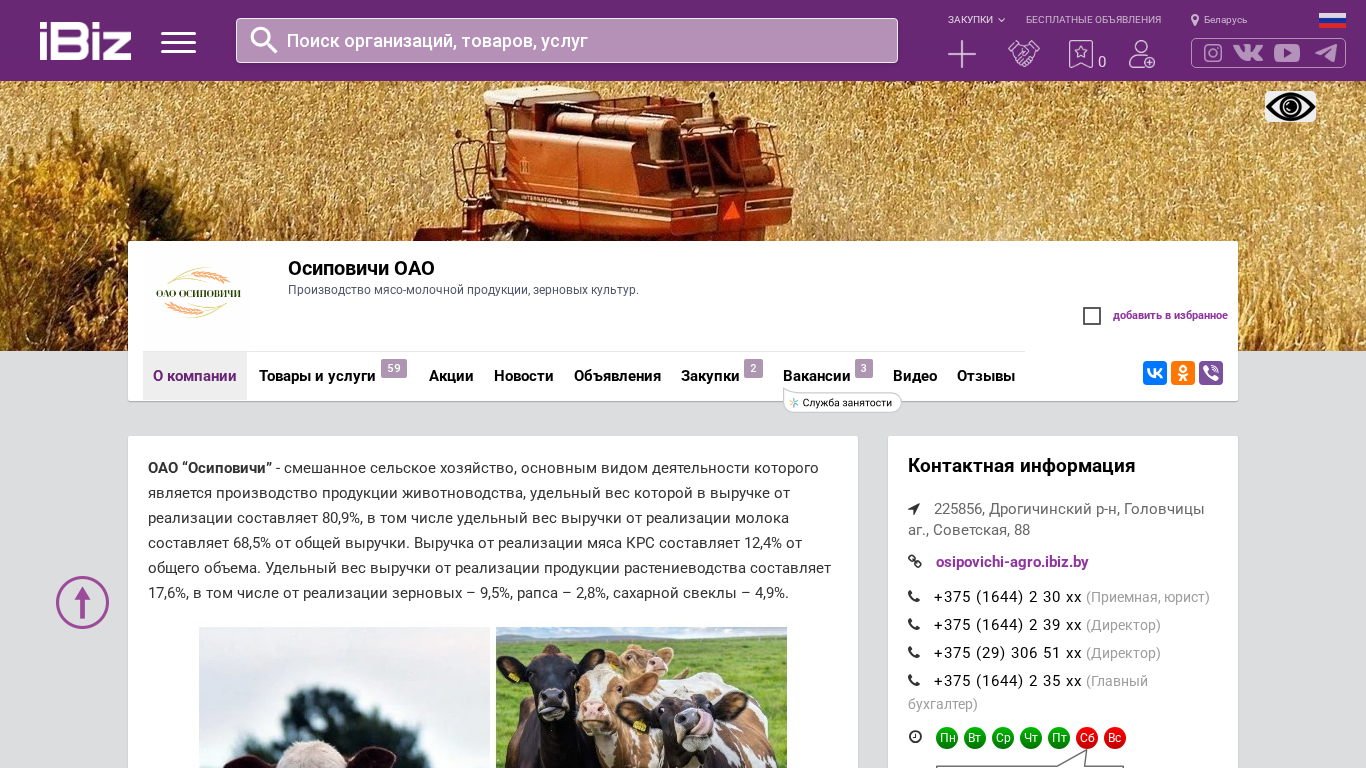
Task: Click the address location arrow icon
Action: pos(914,509)
